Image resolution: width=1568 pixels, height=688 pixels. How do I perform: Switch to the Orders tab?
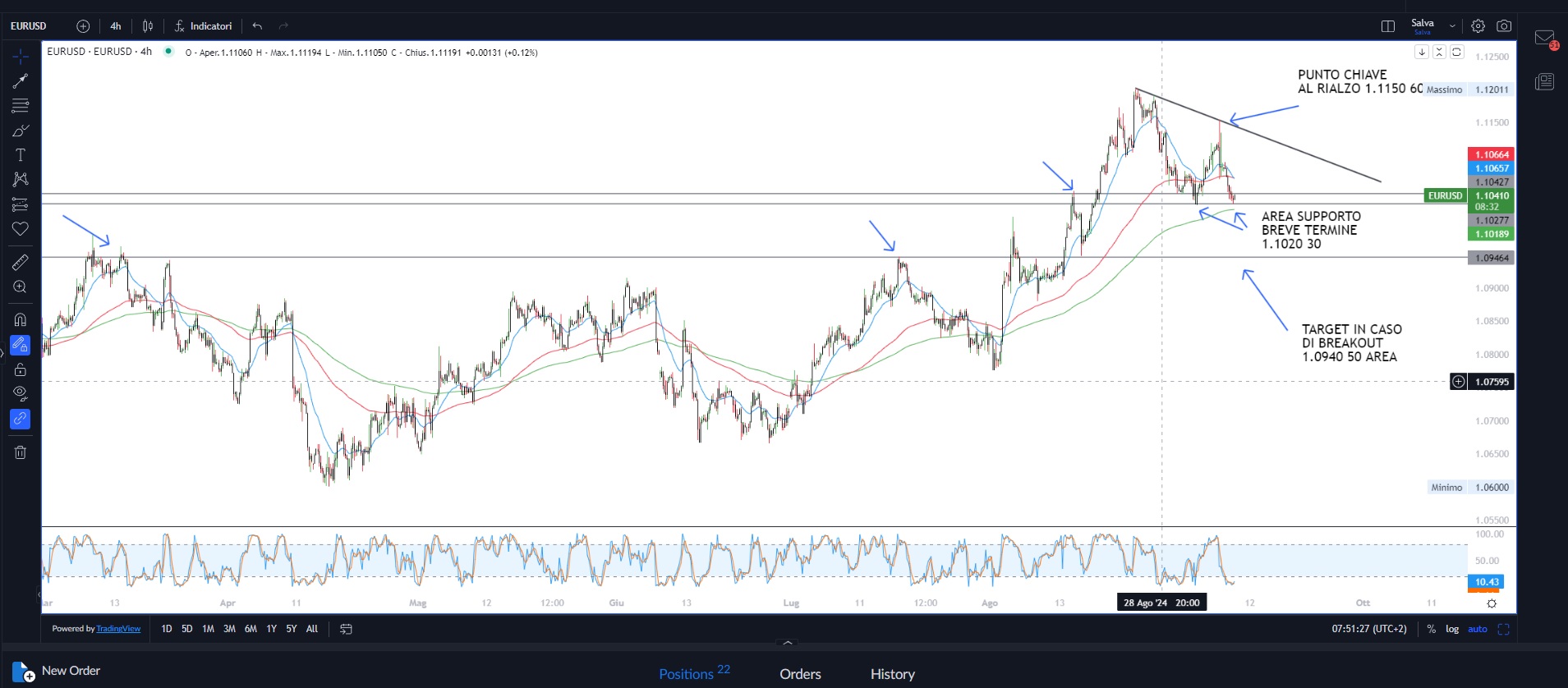click(800, 674)
